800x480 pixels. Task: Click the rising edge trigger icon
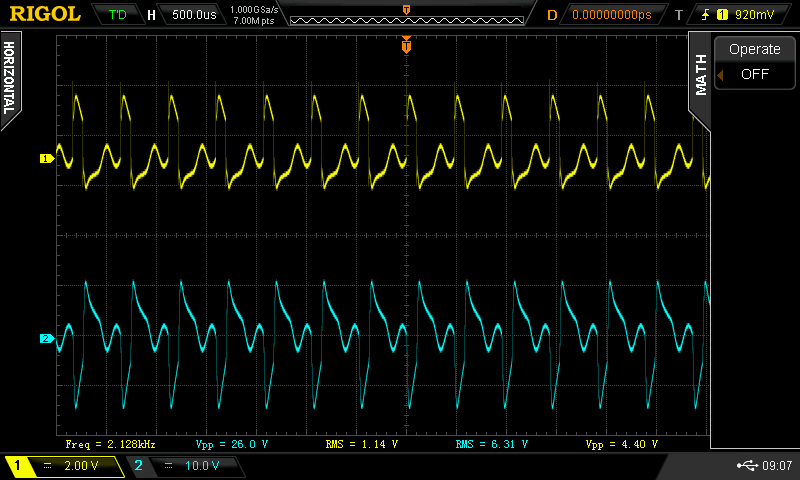706,15
